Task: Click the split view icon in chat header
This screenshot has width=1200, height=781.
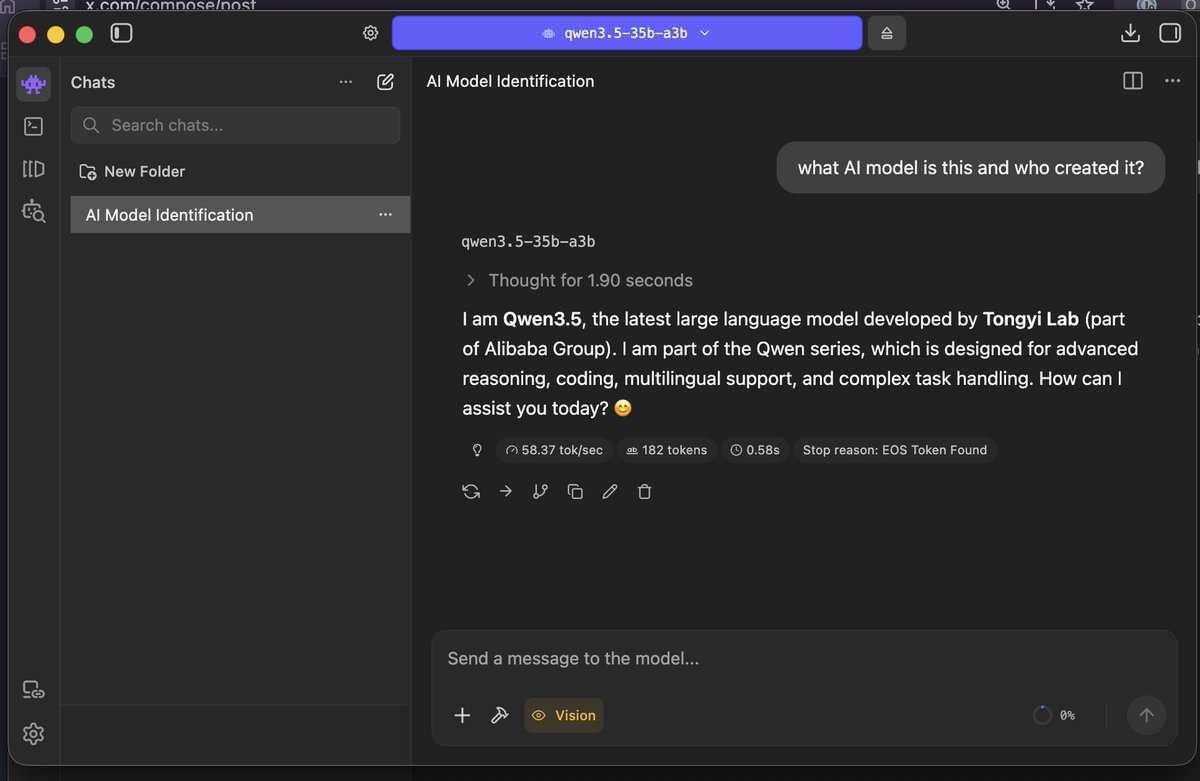Action: coord(1133,81)
